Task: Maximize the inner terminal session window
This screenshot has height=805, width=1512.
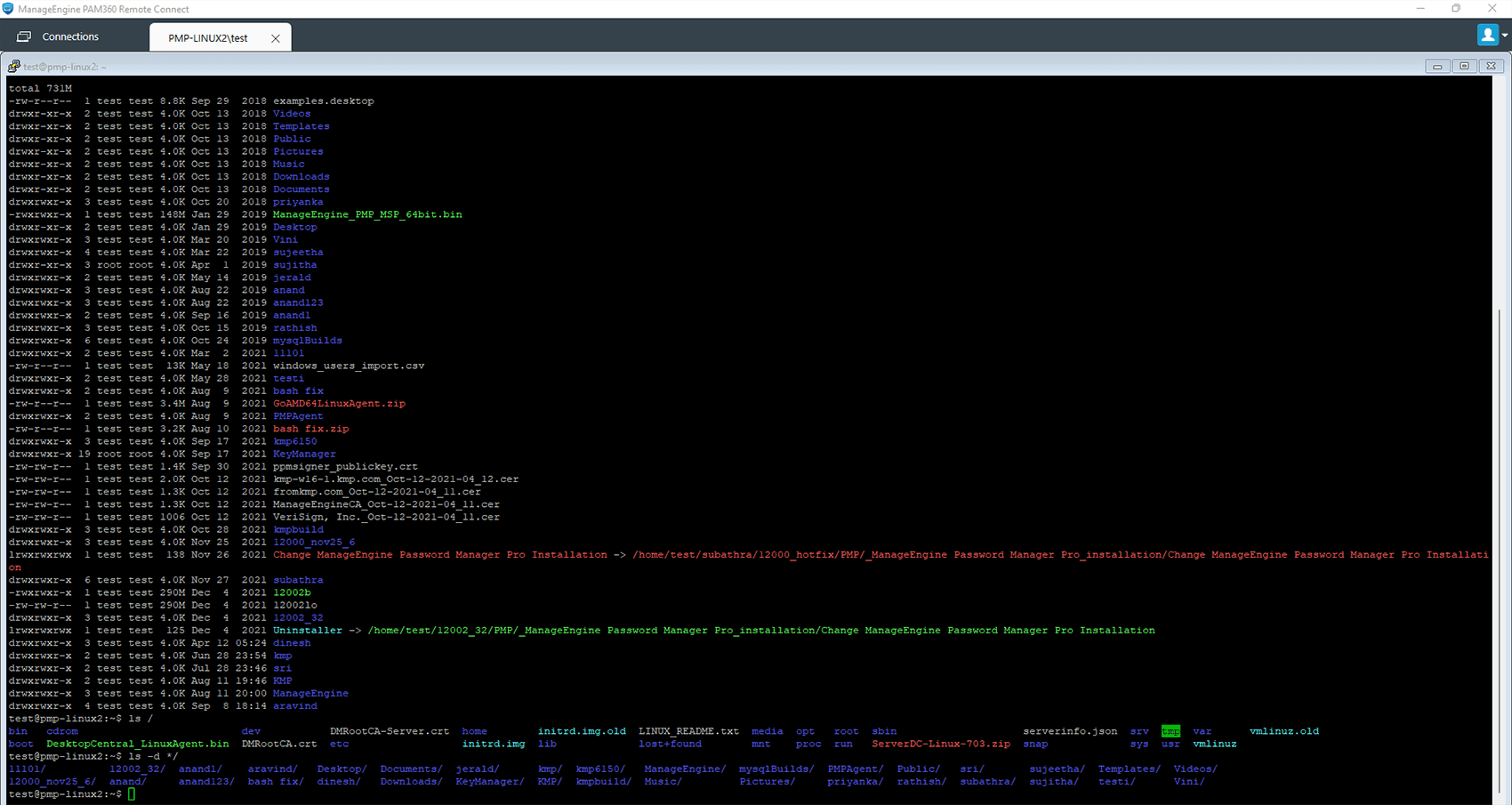Action: [x=1465, y=67]
